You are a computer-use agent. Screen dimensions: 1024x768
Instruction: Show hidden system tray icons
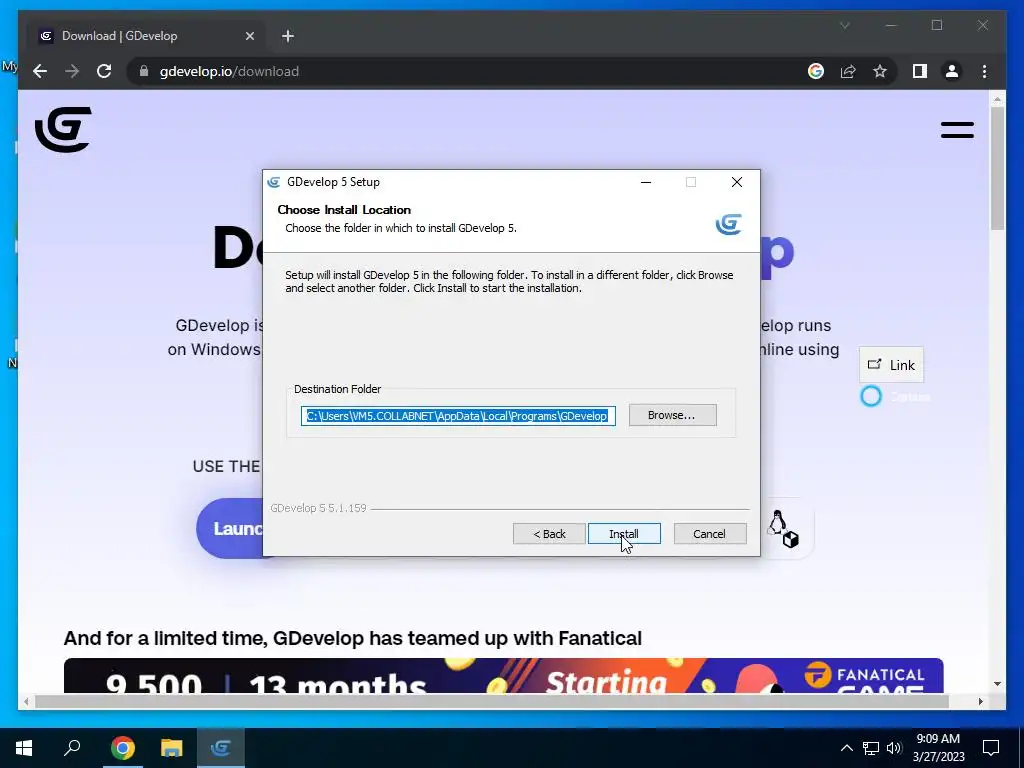coord(846,748)
